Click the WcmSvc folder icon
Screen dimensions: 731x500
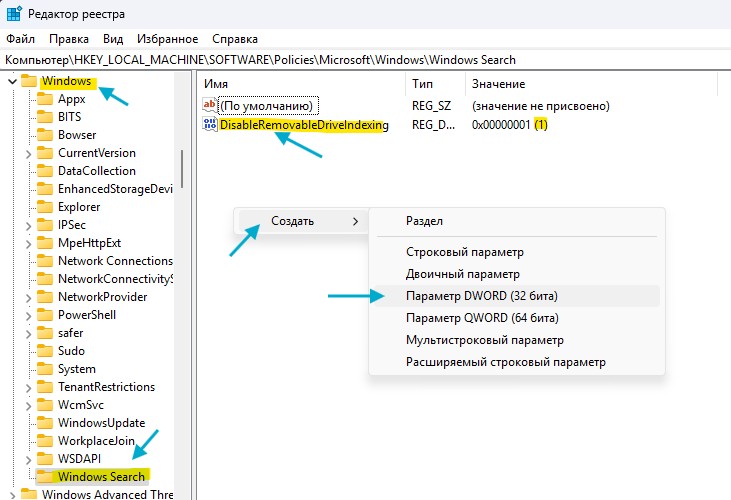[45, 405]
